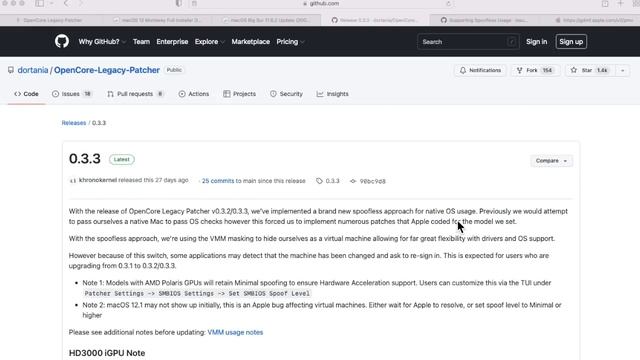Switch to the Projects tab
640x360 pixels.
(240, 94)
